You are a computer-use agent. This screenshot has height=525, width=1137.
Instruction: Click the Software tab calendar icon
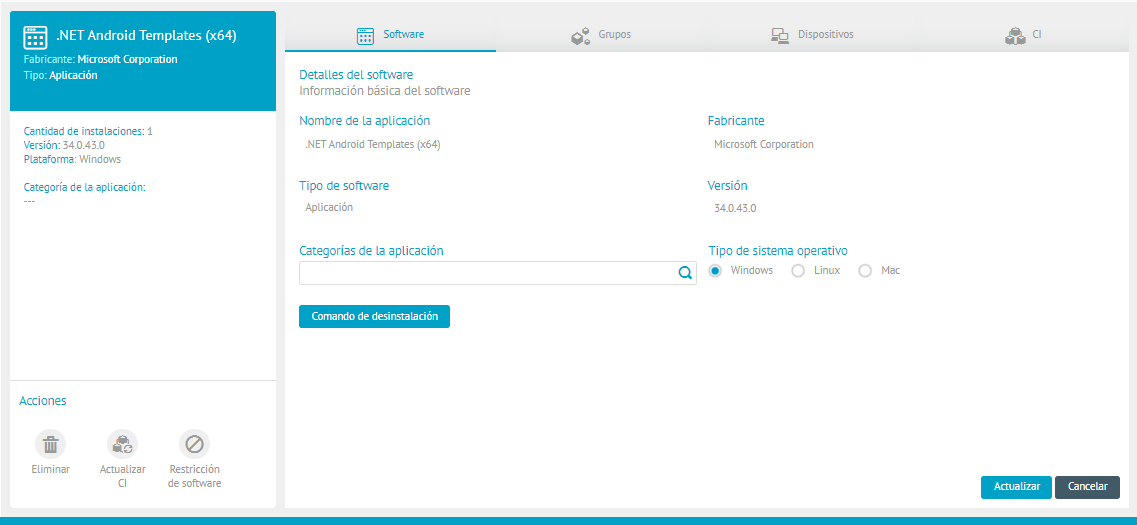(366, 36)
